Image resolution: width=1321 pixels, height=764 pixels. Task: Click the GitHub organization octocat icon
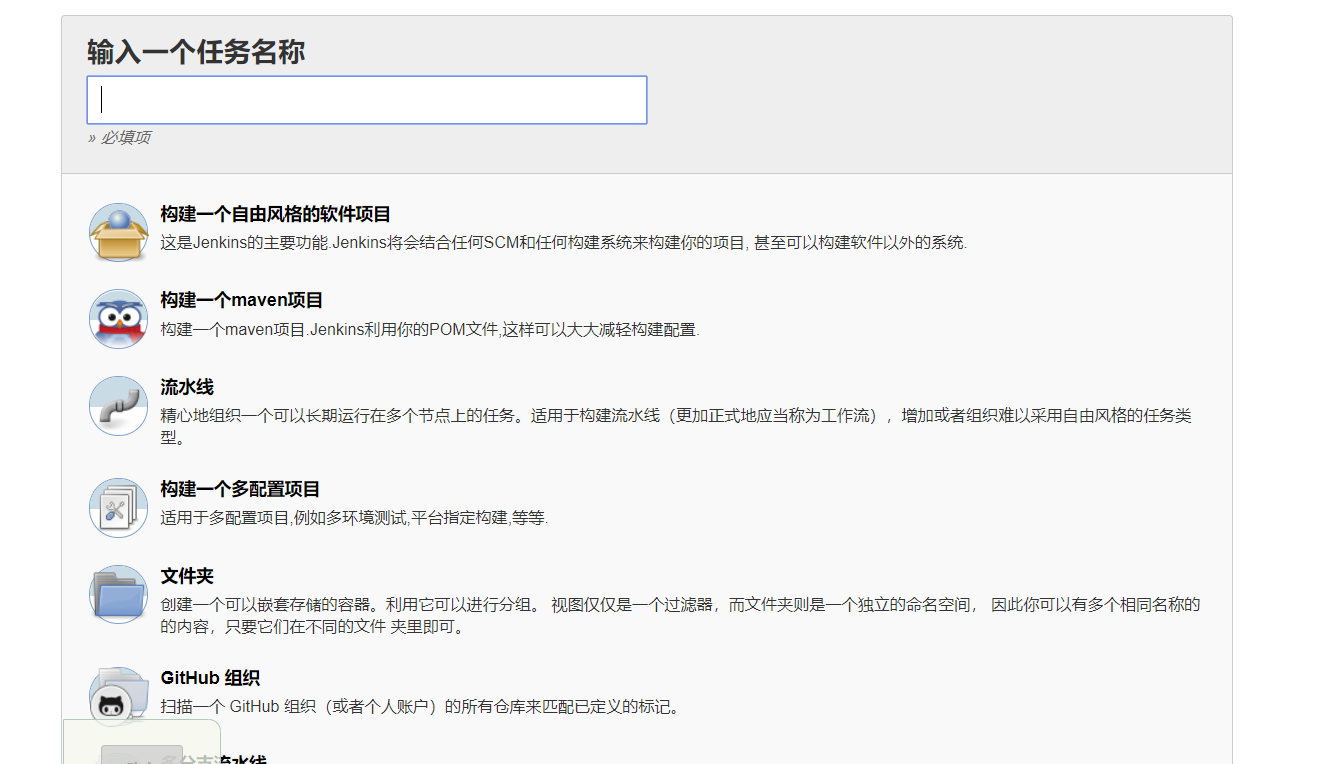point(119,697)
